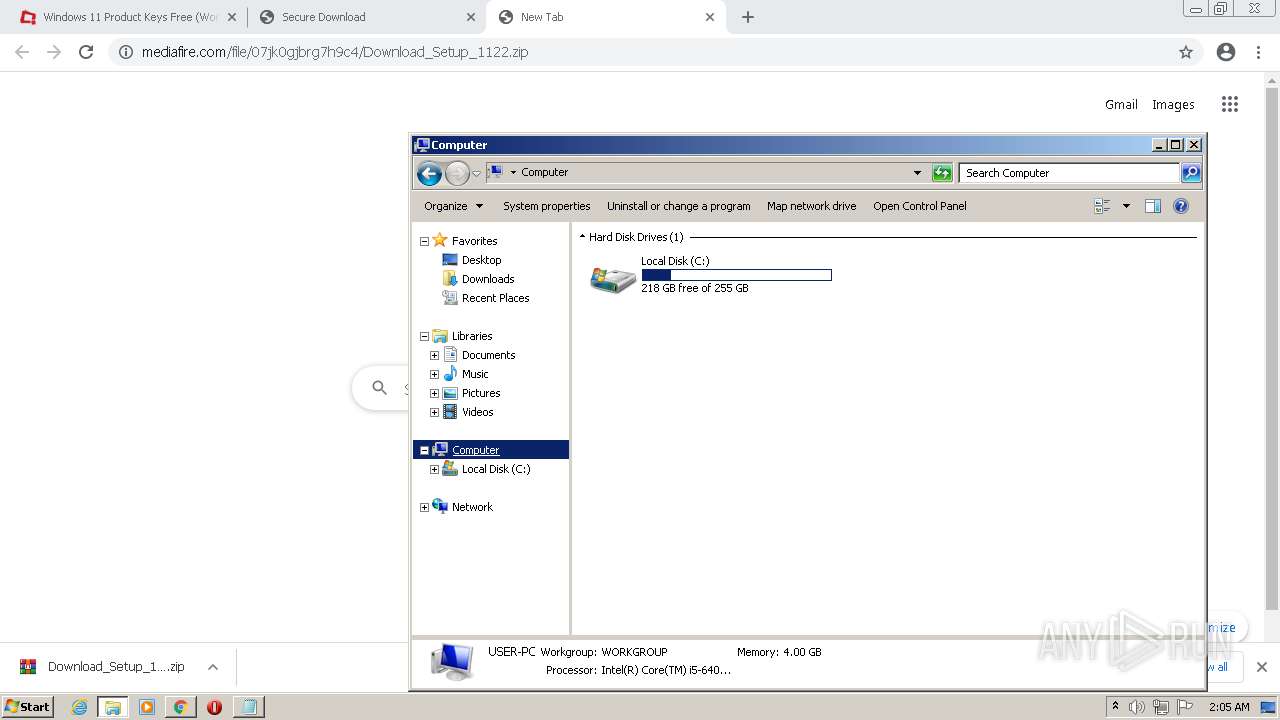1280x720 pixels.
Task: Reload the page in Chrome
Action: tap(86, 52)
